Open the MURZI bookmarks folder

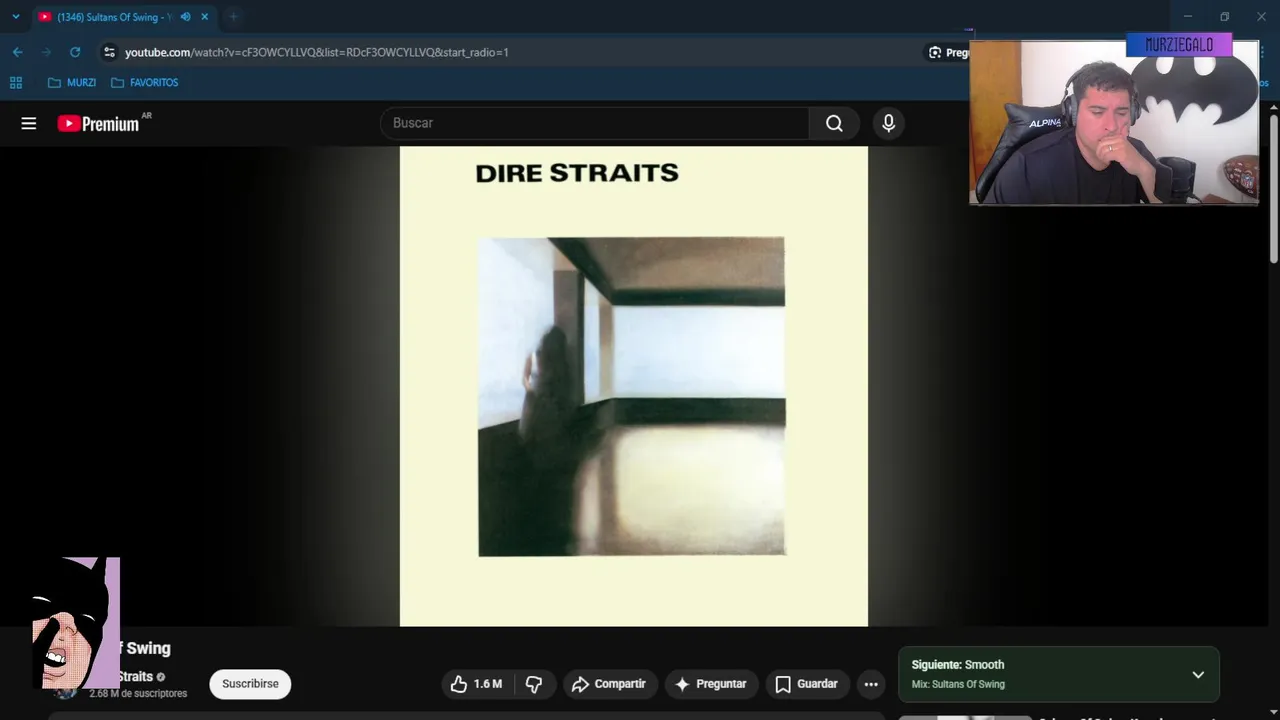[72, 83]
